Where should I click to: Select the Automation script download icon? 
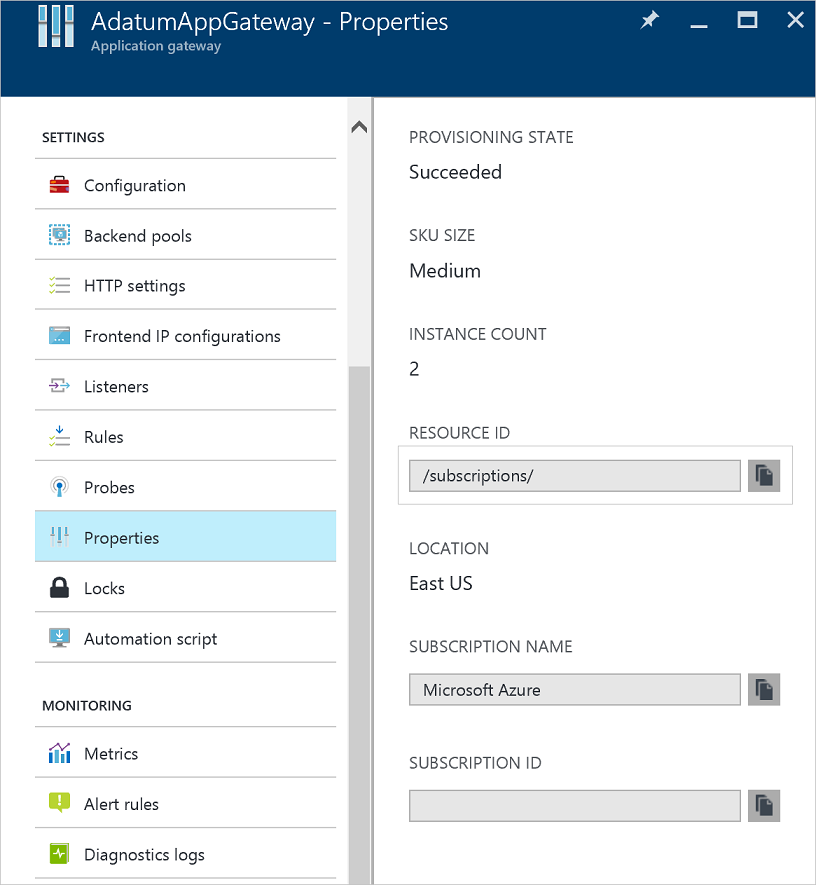[x=60, y=637]
